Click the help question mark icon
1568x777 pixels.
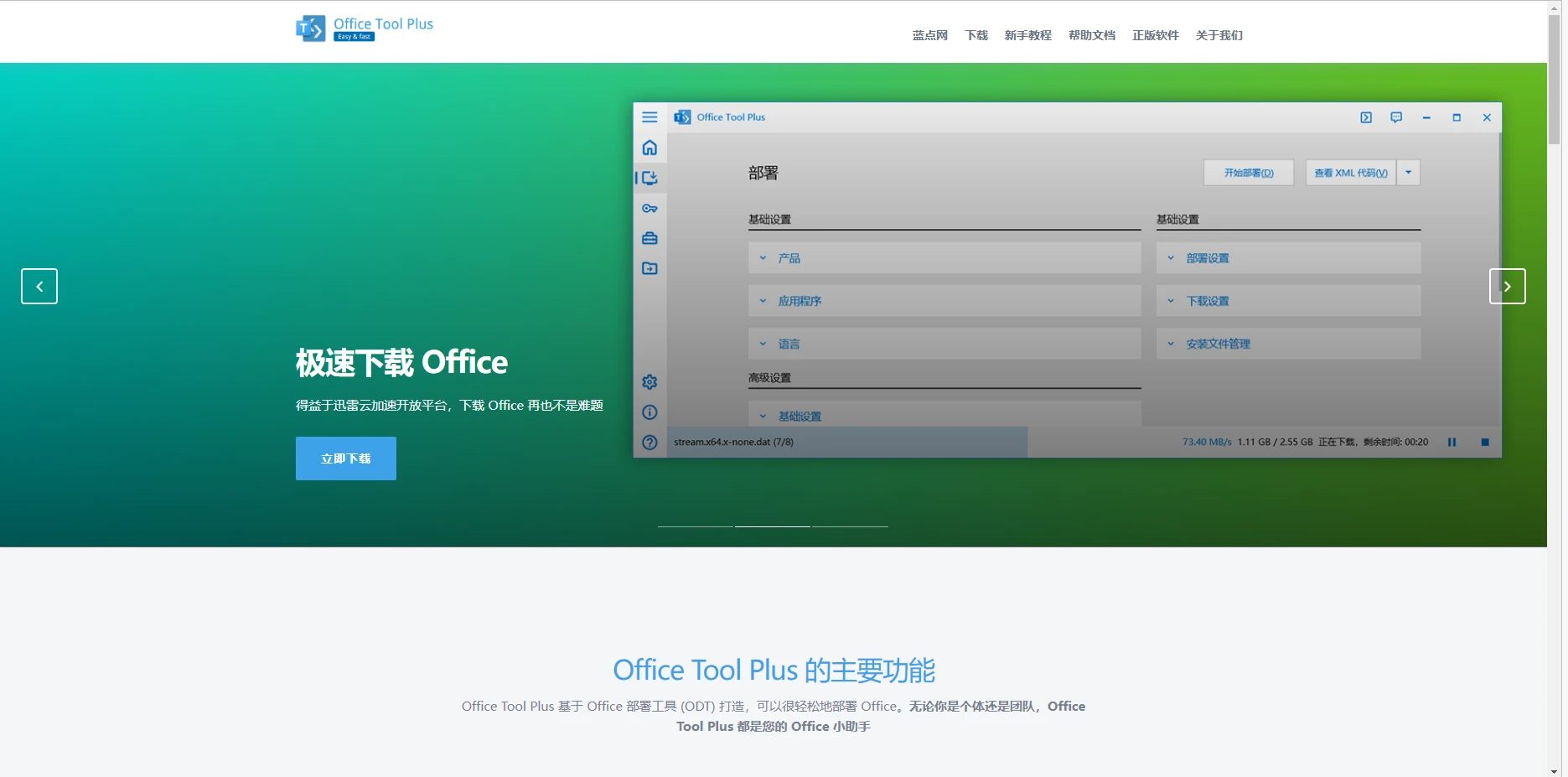pos(649,443)
